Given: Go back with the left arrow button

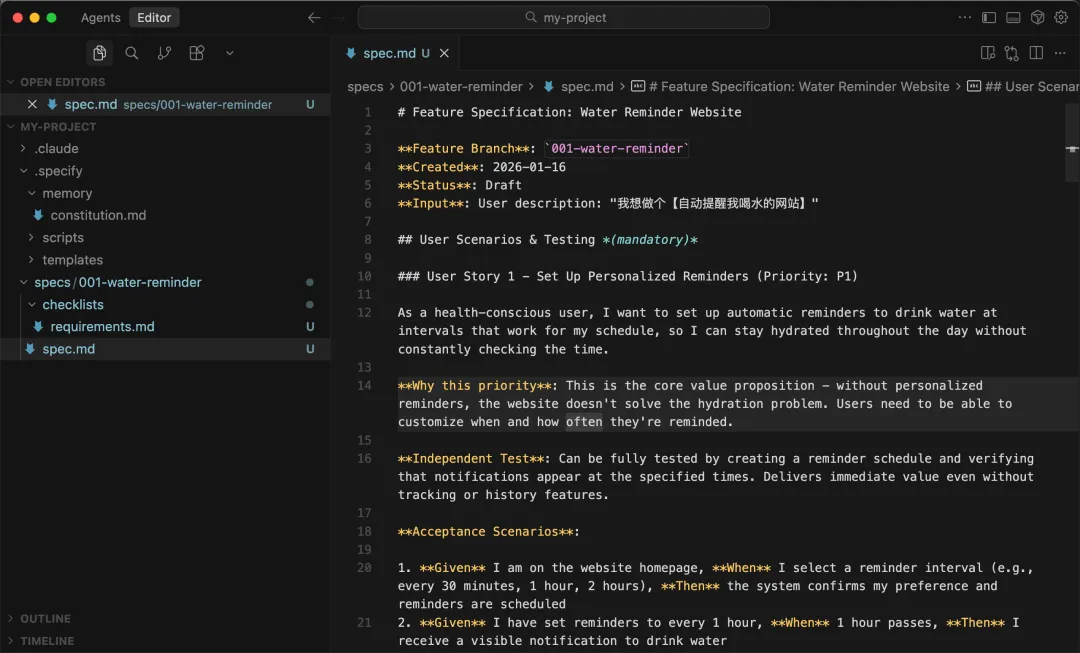Looking at the screenshot, I should coord(315,17).
